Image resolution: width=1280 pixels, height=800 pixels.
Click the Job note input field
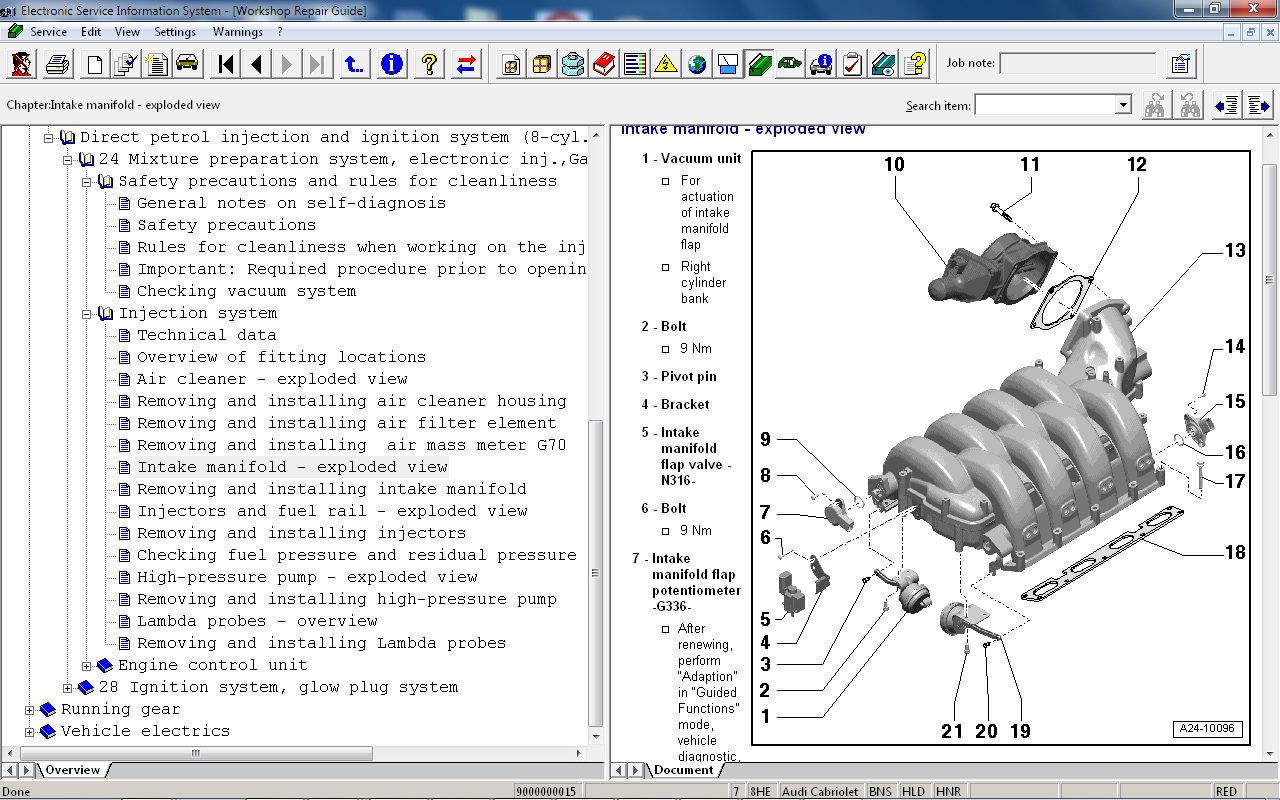(x=1077, y=64)
